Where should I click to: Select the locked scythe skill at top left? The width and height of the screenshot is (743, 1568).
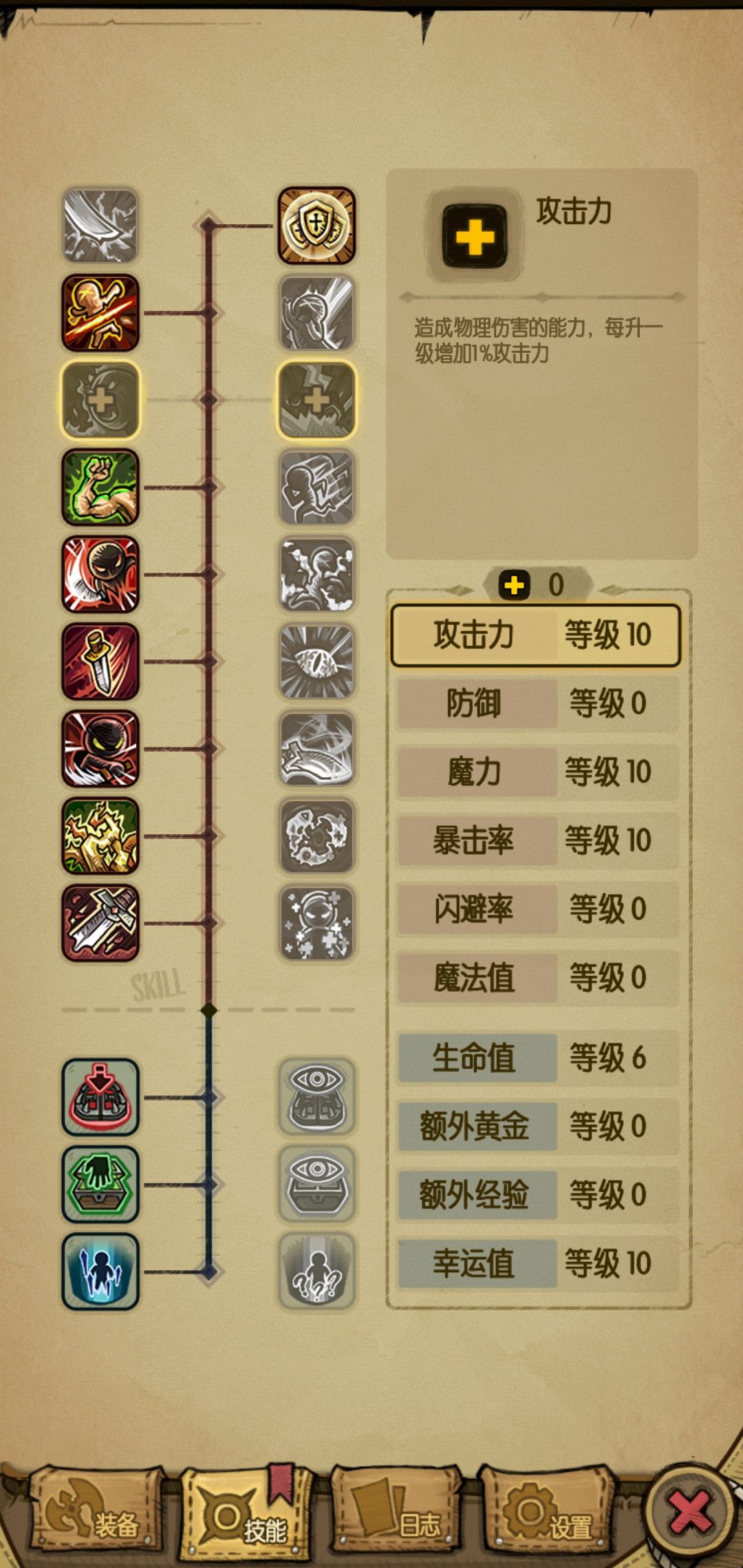click(x=100, y=226)
